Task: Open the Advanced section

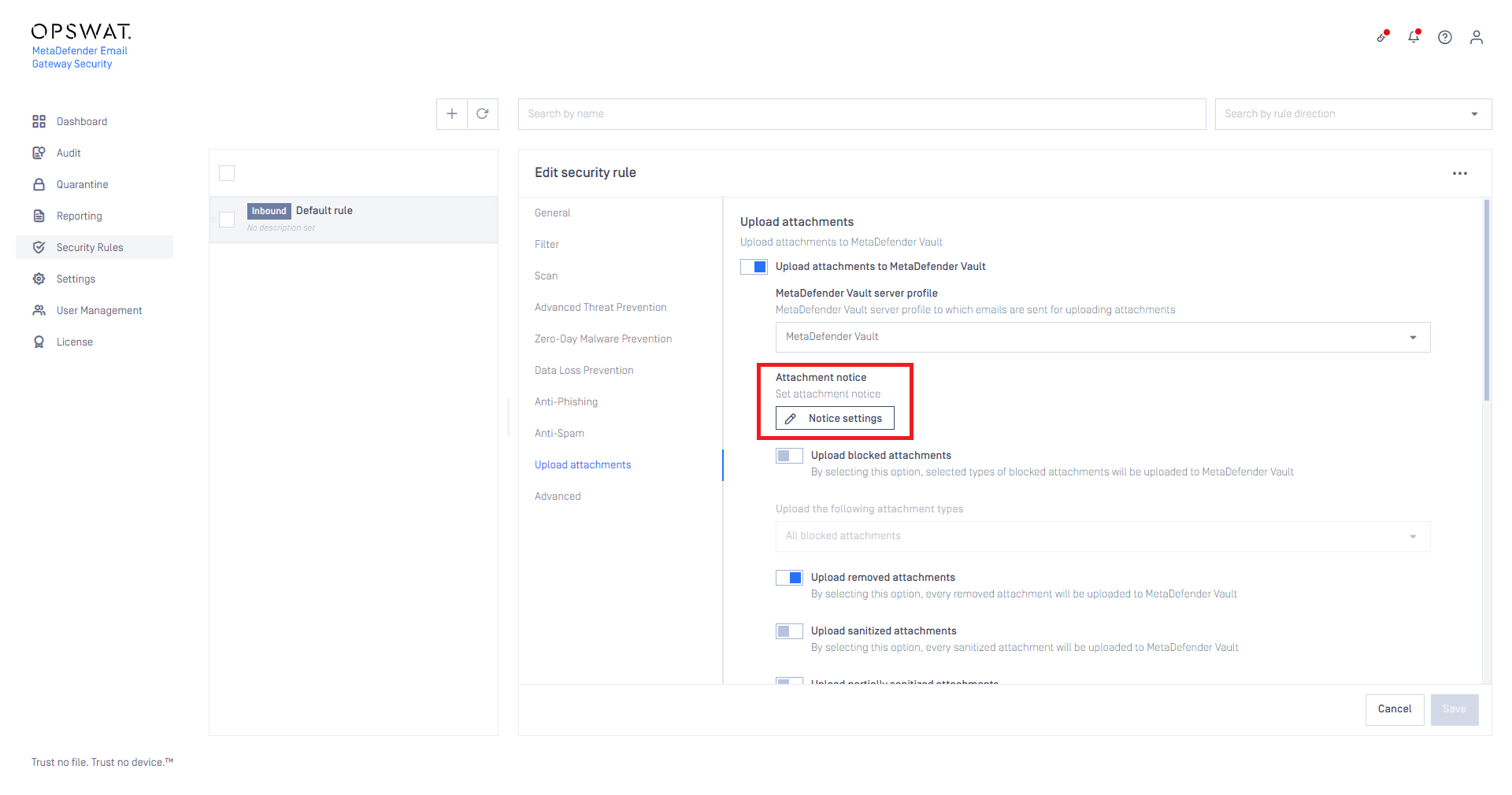Action: 558,496
